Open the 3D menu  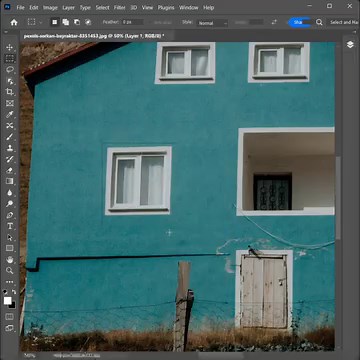click(134, 7)
